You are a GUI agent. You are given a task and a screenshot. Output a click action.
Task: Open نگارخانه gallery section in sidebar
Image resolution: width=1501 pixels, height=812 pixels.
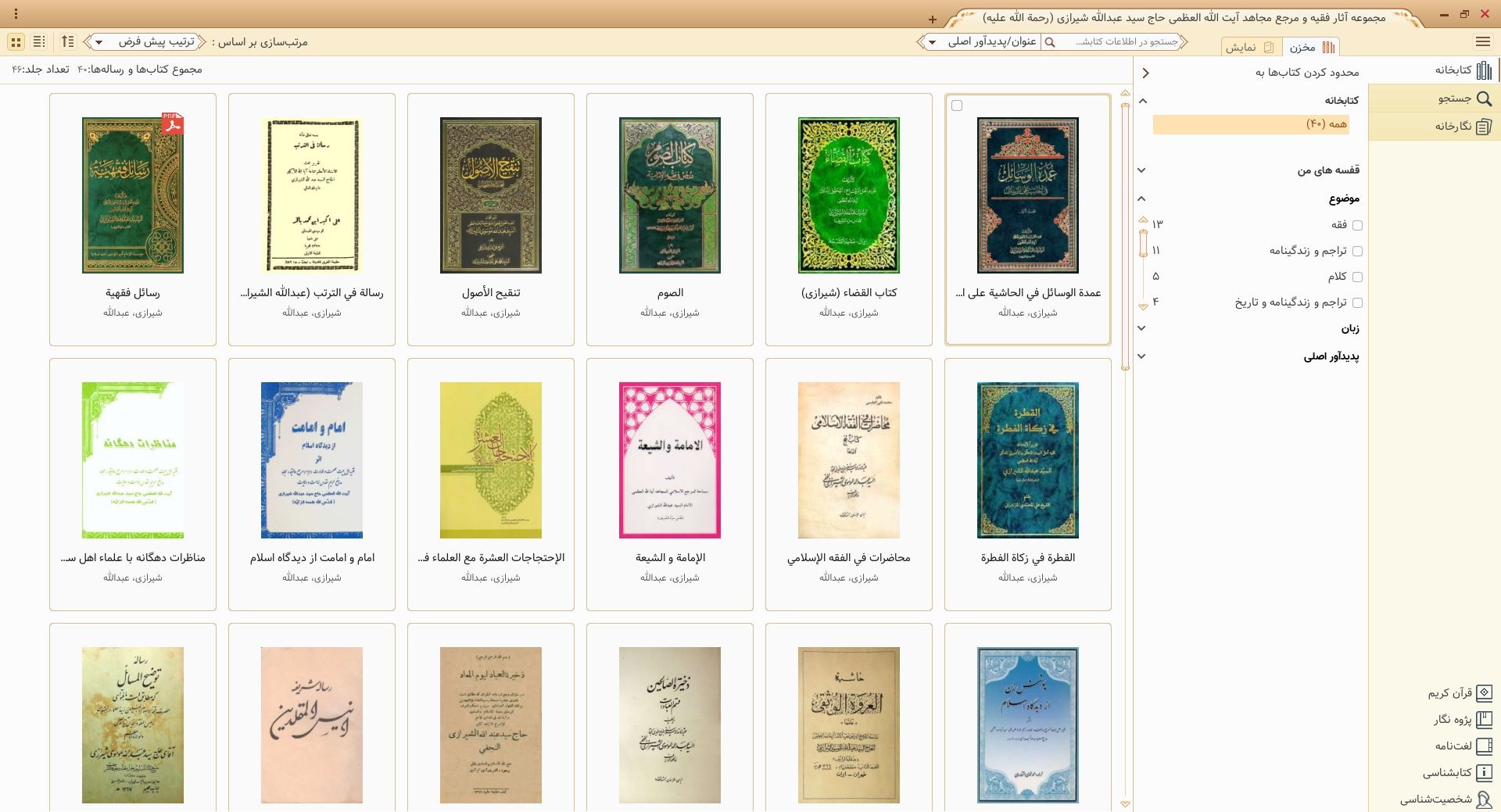pos(1435,127)
